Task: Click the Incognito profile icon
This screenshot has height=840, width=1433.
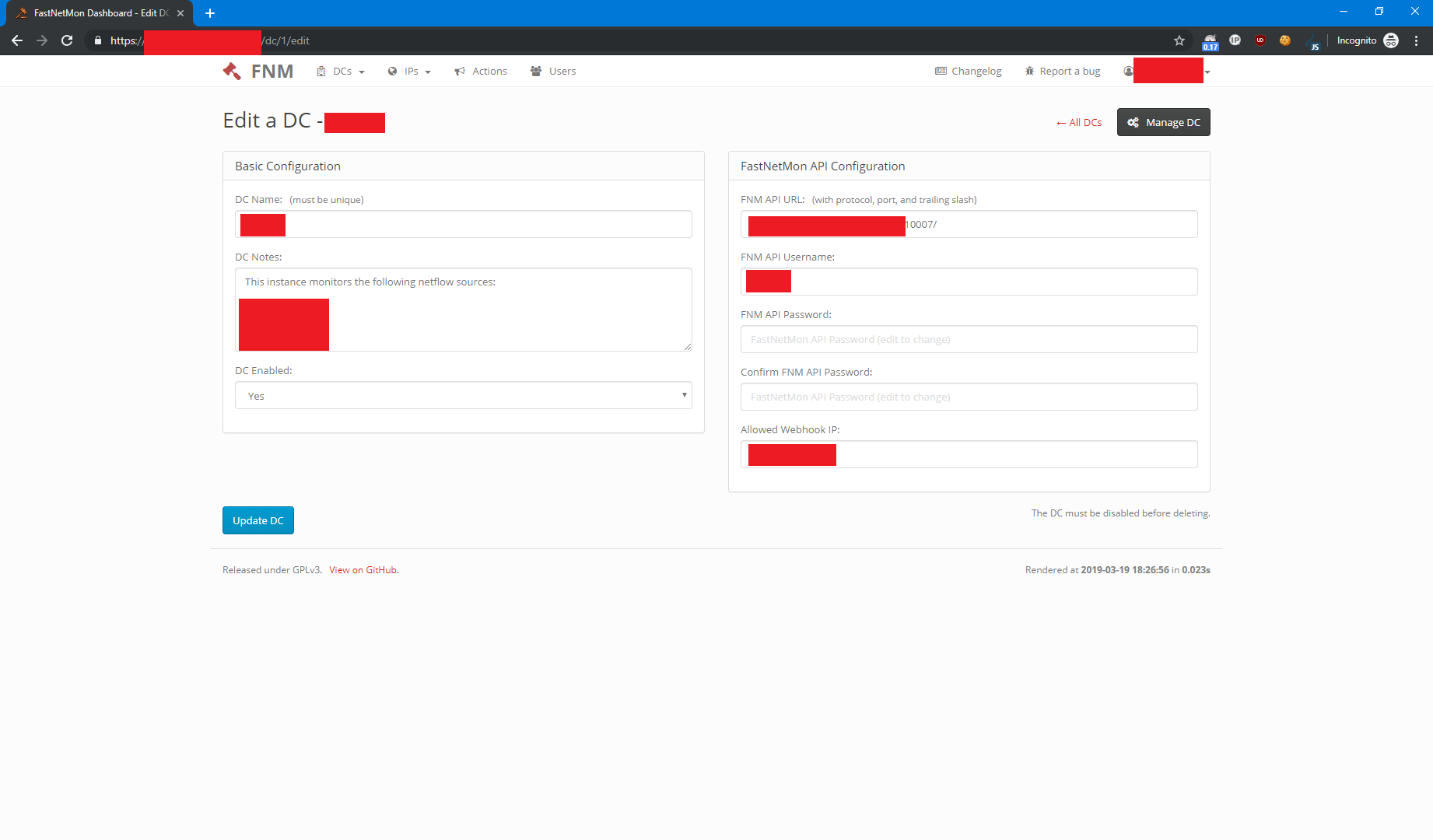Action: pyautogui.click(x=1391, y=40)
